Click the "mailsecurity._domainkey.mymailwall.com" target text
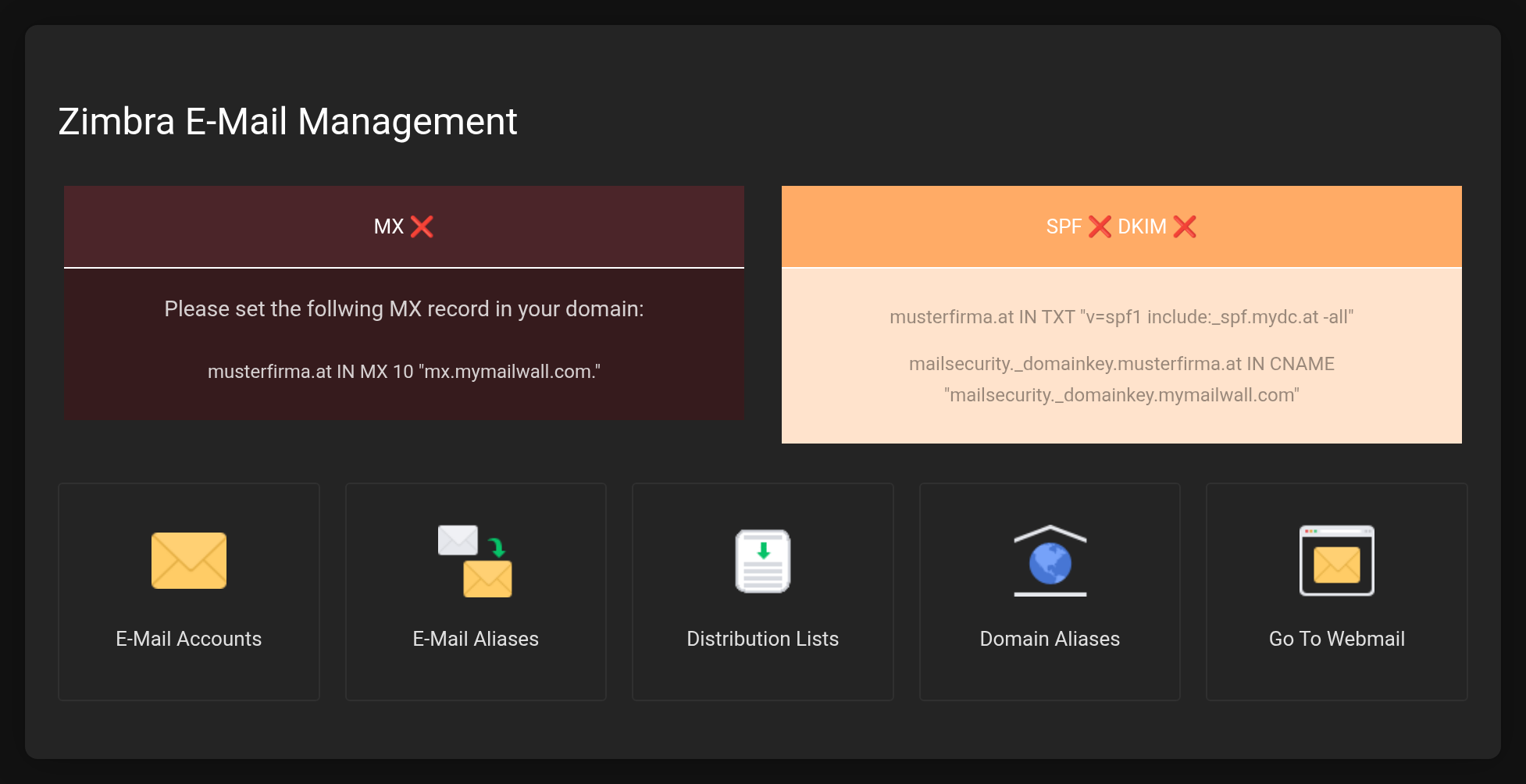Screen dimensions: 1526x784 [x=1121, y=395]
